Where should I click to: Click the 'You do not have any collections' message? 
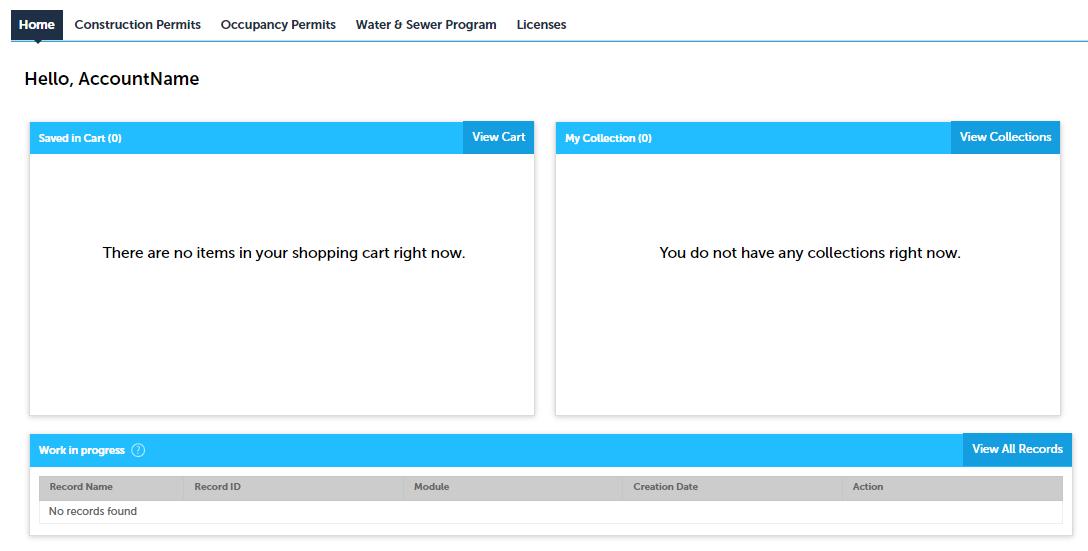click(810, 253)
